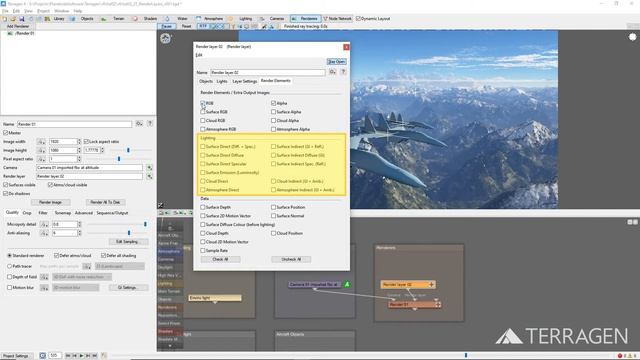This screenshot has height=360, width=640.
Task: Click the 3D preview compass icon
Action: [x=165, y=39]
